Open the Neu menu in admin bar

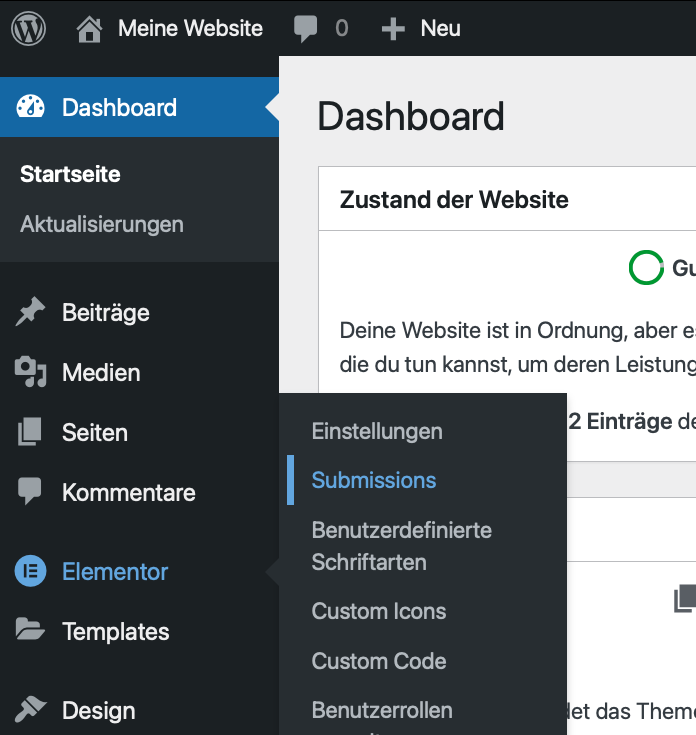point(441,28)
